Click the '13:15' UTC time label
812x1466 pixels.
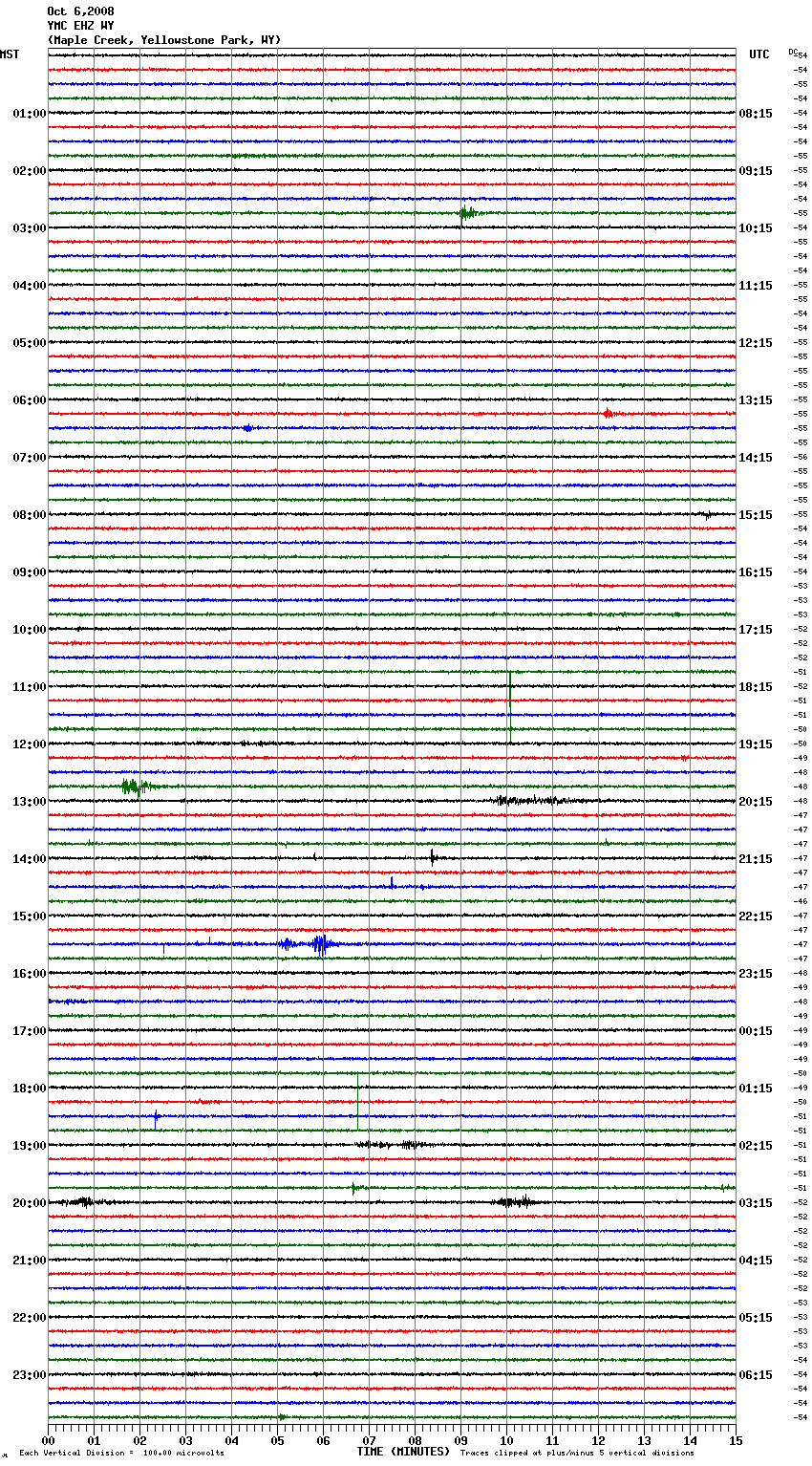click(x=756, y=400)
